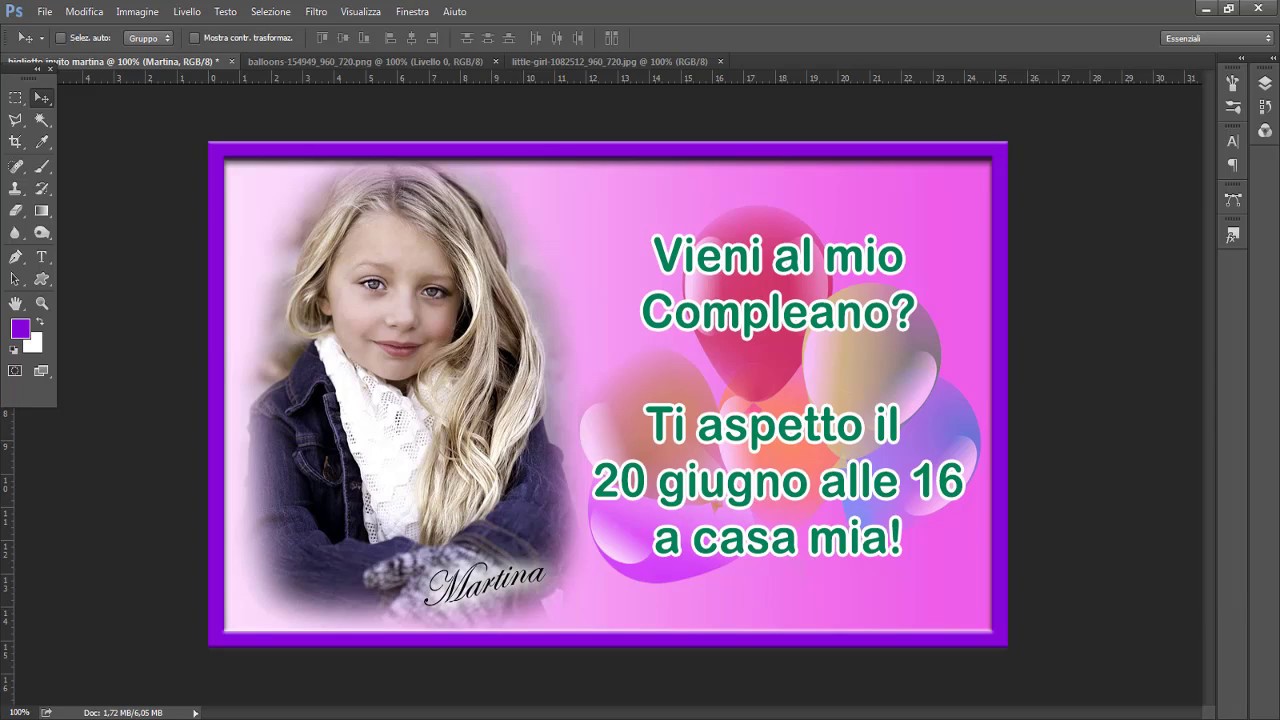
Task: Select the Zoom tool
Action: tap(42, 303)
